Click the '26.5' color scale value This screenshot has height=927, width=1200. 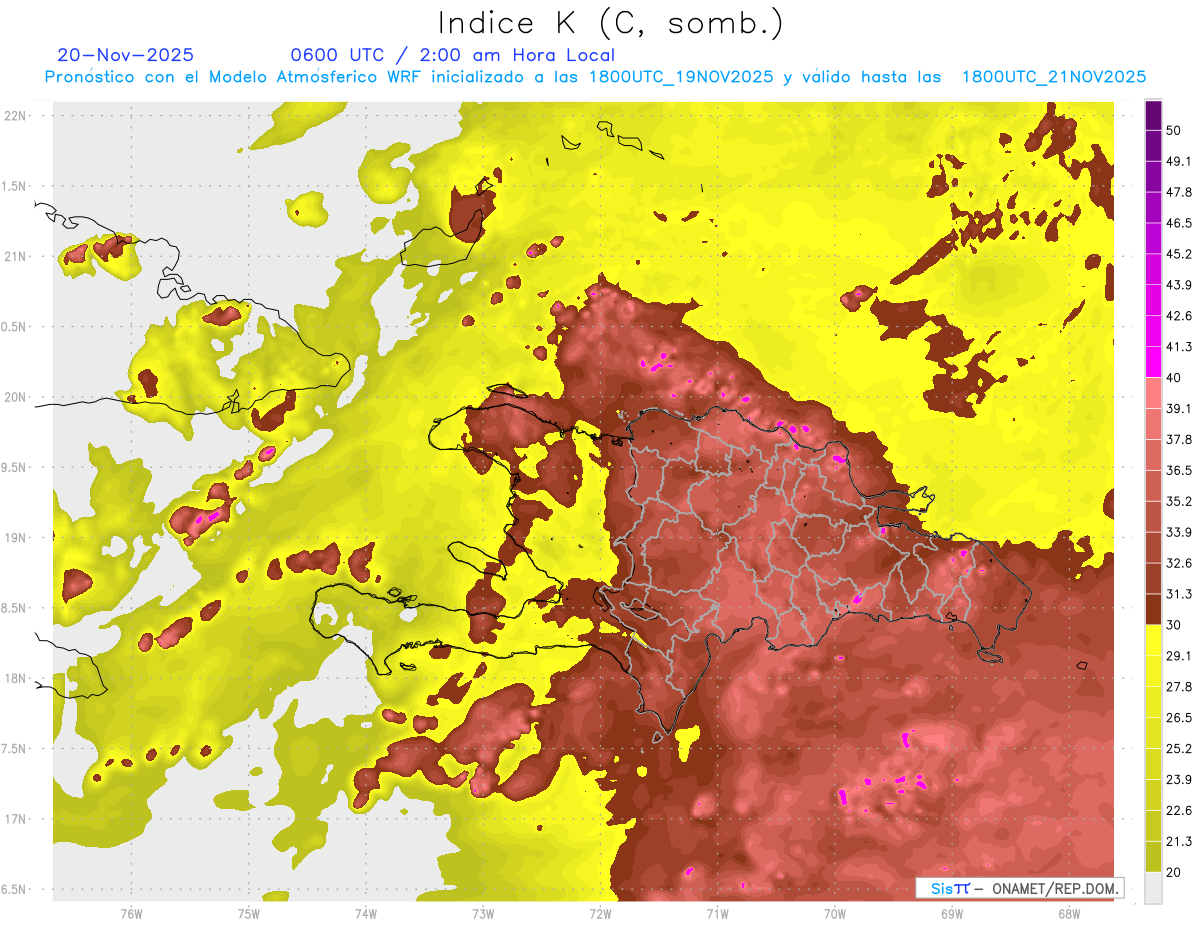tap(1178, 718)
